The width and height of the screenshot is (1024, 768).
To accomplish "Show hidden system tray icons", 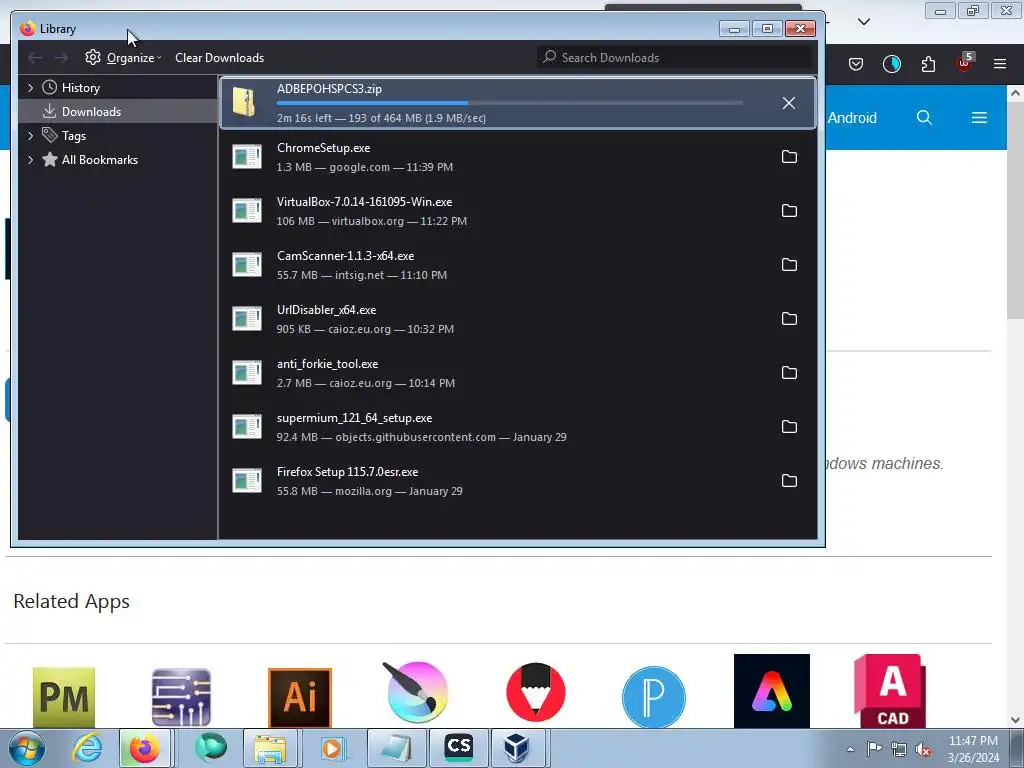I will [x=850, y=749].
